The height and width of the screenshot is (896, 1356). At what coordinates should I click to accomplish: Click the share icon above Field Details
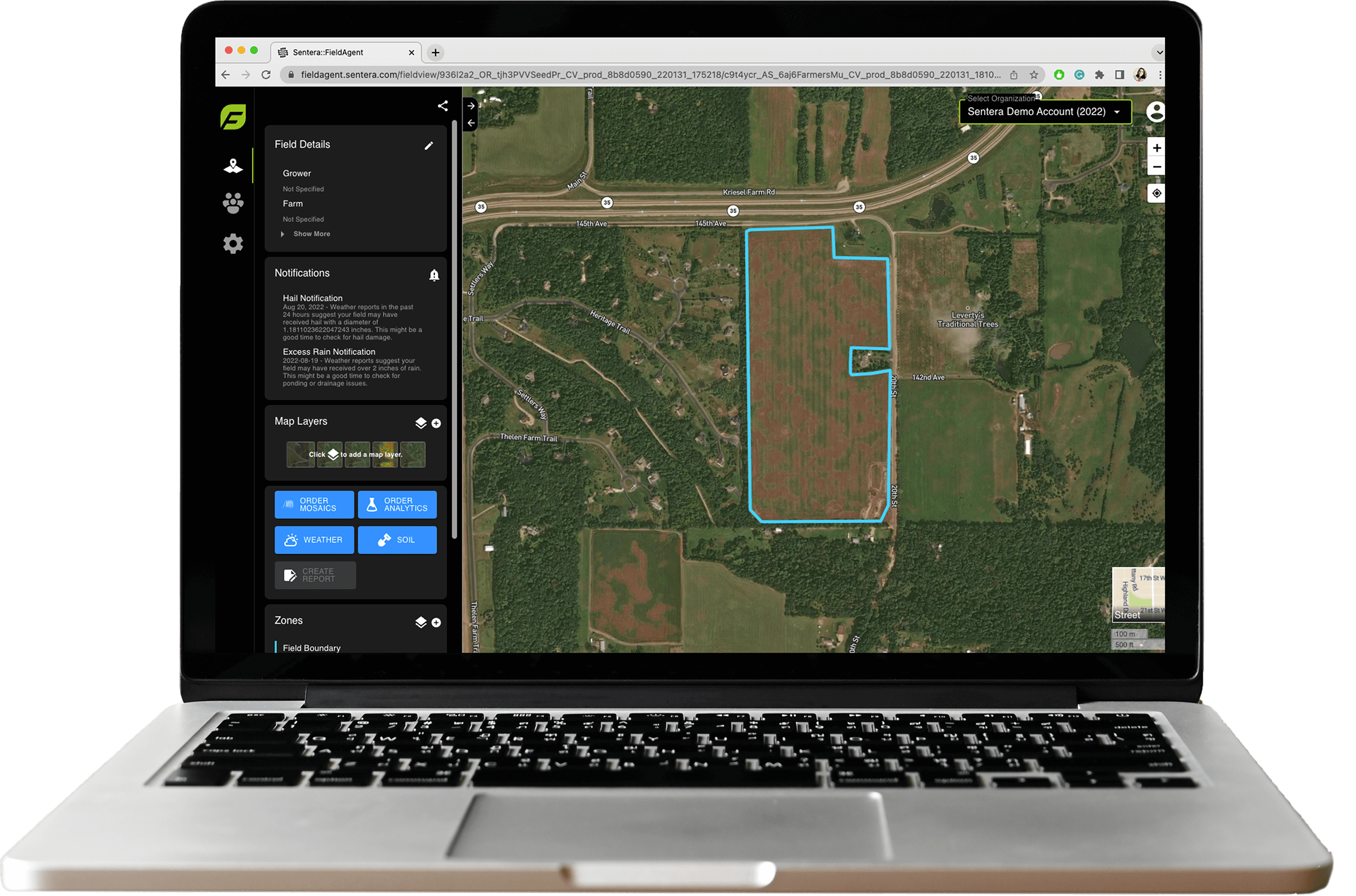pyautogui.click(x=443, y=106)
